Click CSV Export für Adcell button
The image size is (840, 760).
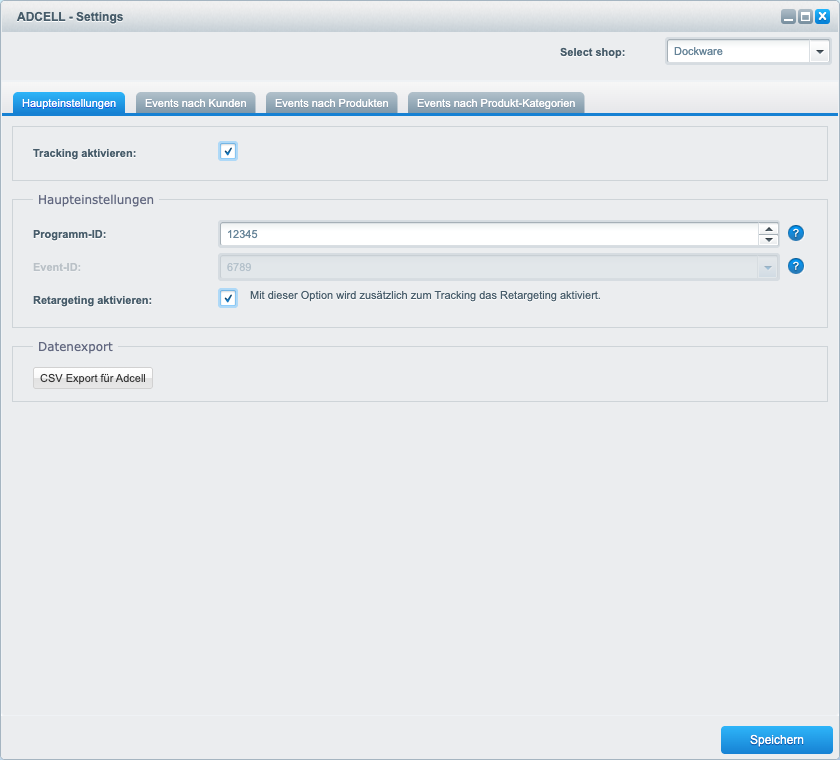pos(93,378)
